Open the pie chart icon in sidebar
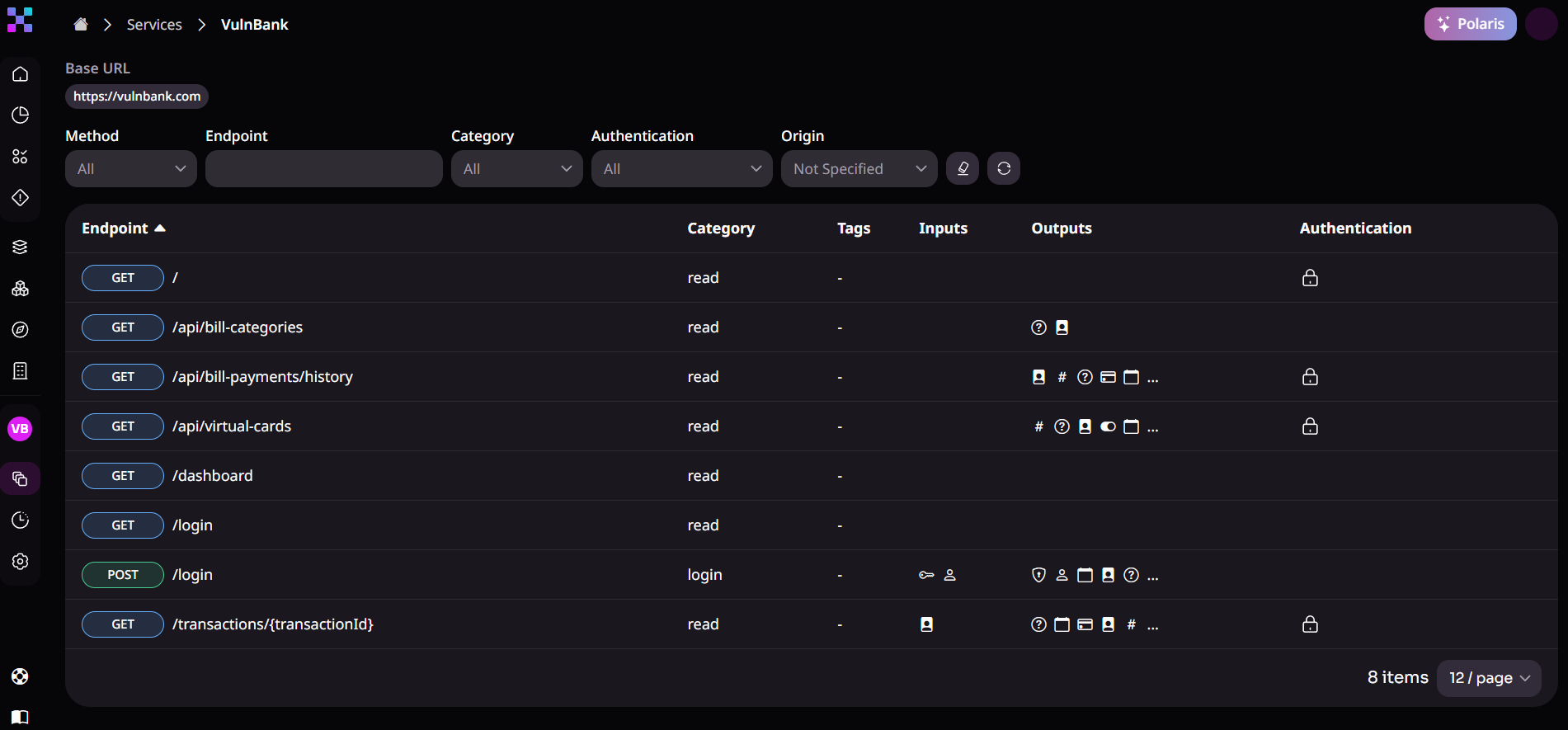This screenshot has height=730, width=1568. click(x=21, y=115)
